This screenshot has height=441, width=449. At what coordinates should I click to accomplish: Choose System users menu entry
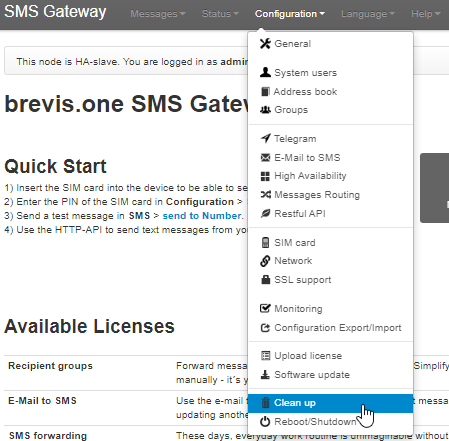coord(331,72)
